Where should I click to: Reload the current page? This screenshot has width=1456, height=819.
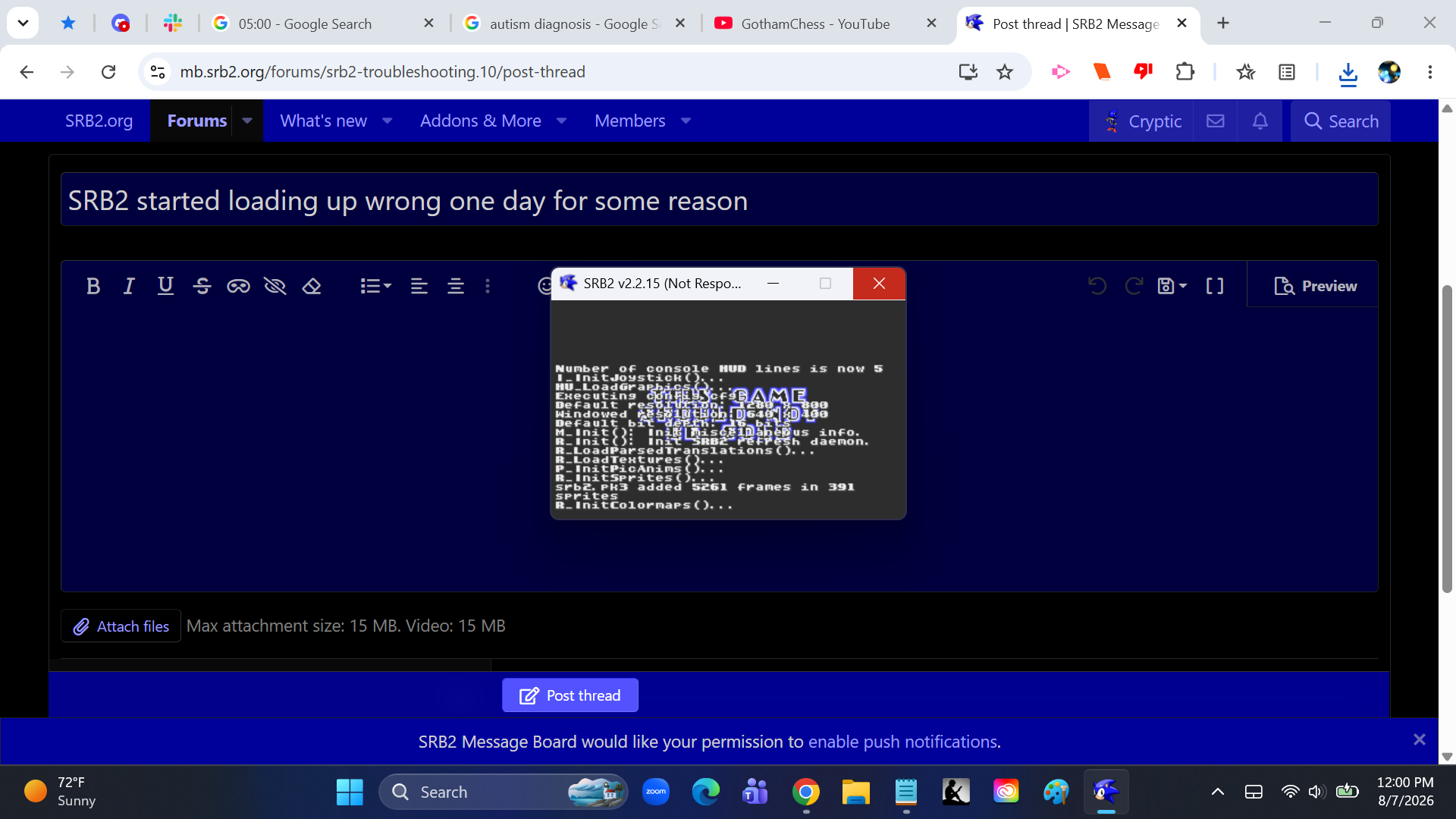(x=108, y=72)
